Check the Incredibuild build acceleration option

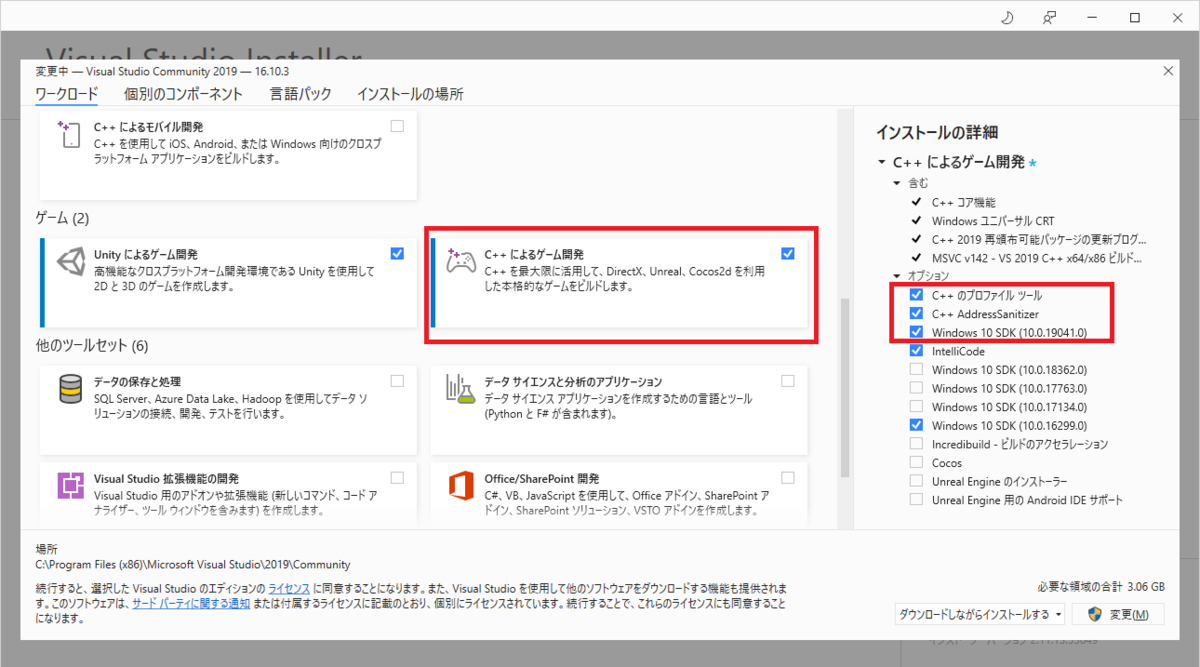(916, 444)
